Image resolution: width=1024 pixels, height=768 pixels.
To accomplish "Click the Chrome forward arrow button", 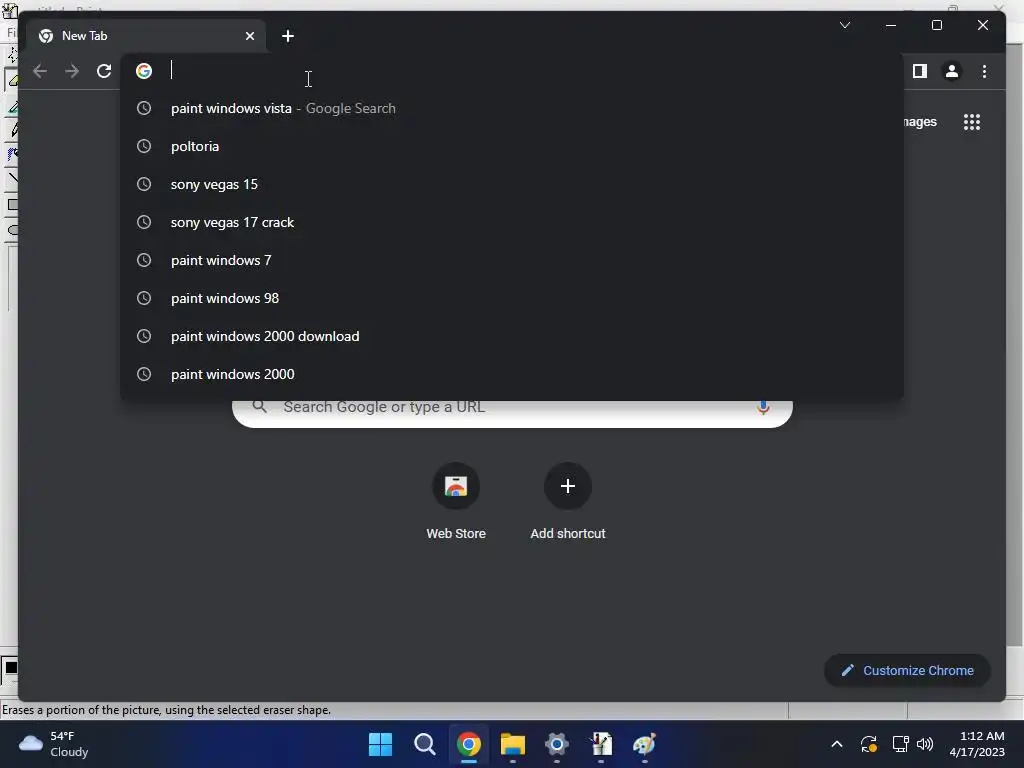I will (x=72, y=71).
